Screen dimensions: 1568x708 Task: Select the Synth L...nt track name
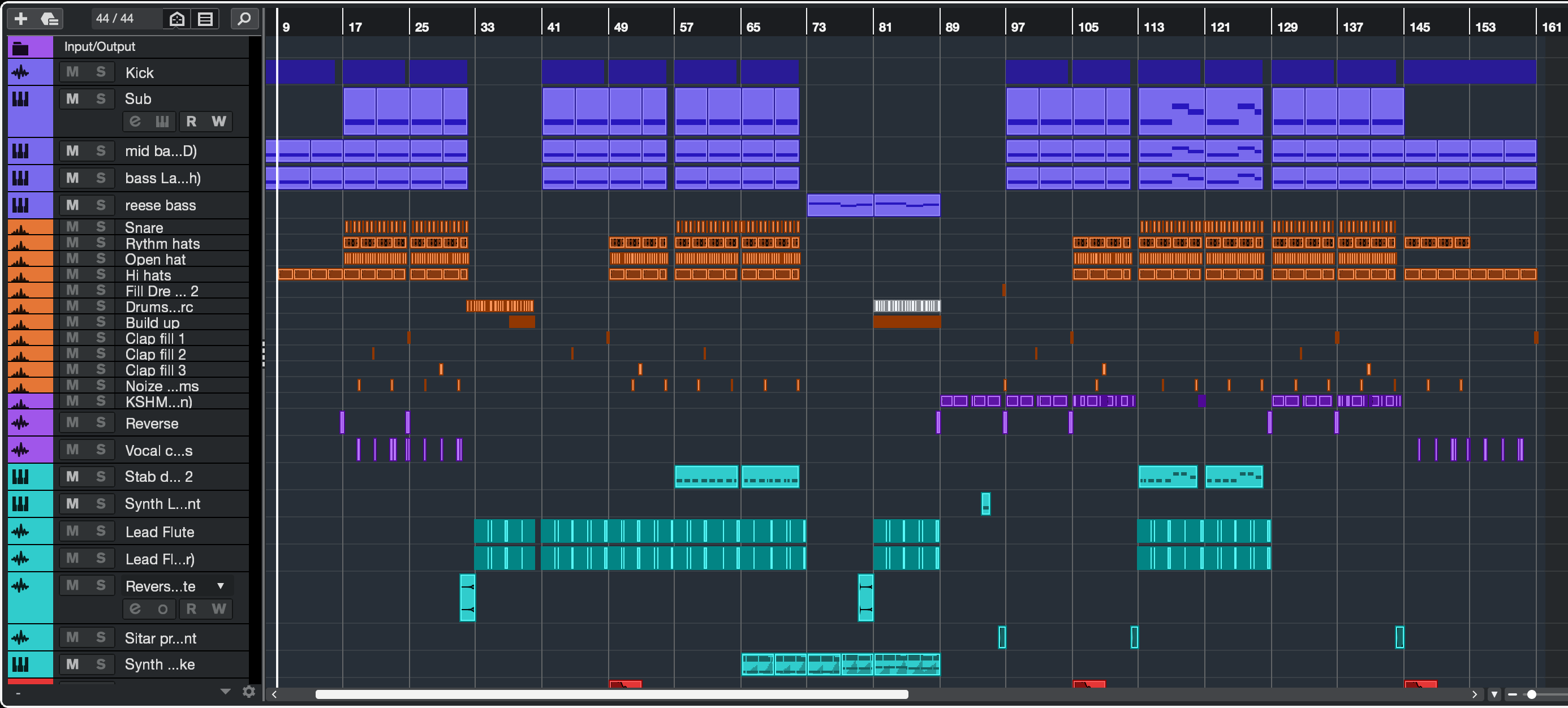162,504
